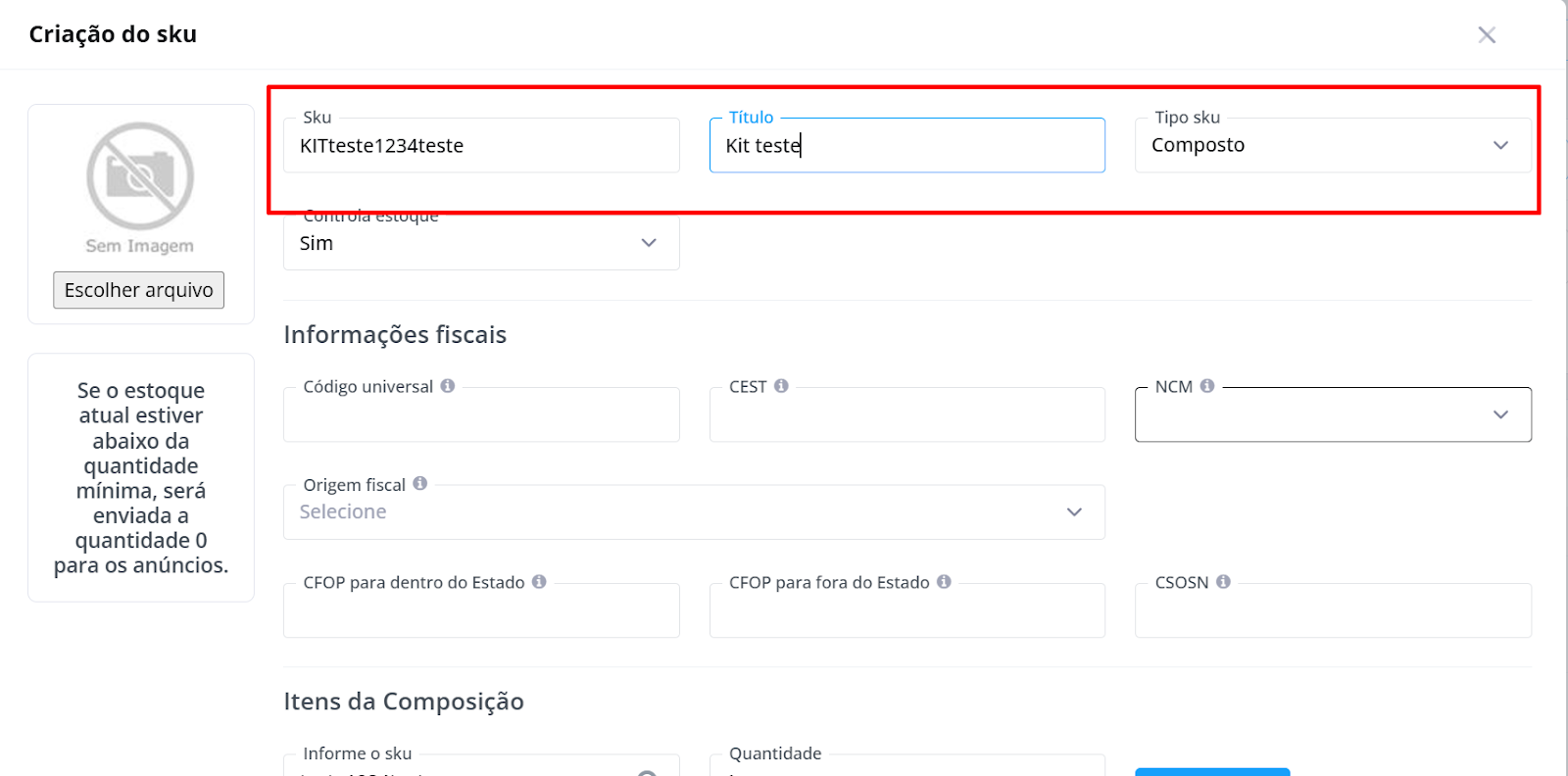Open the Tipo sku dropdown showing Composto
Screen dimensions: 1568x776
point(1333,145)
